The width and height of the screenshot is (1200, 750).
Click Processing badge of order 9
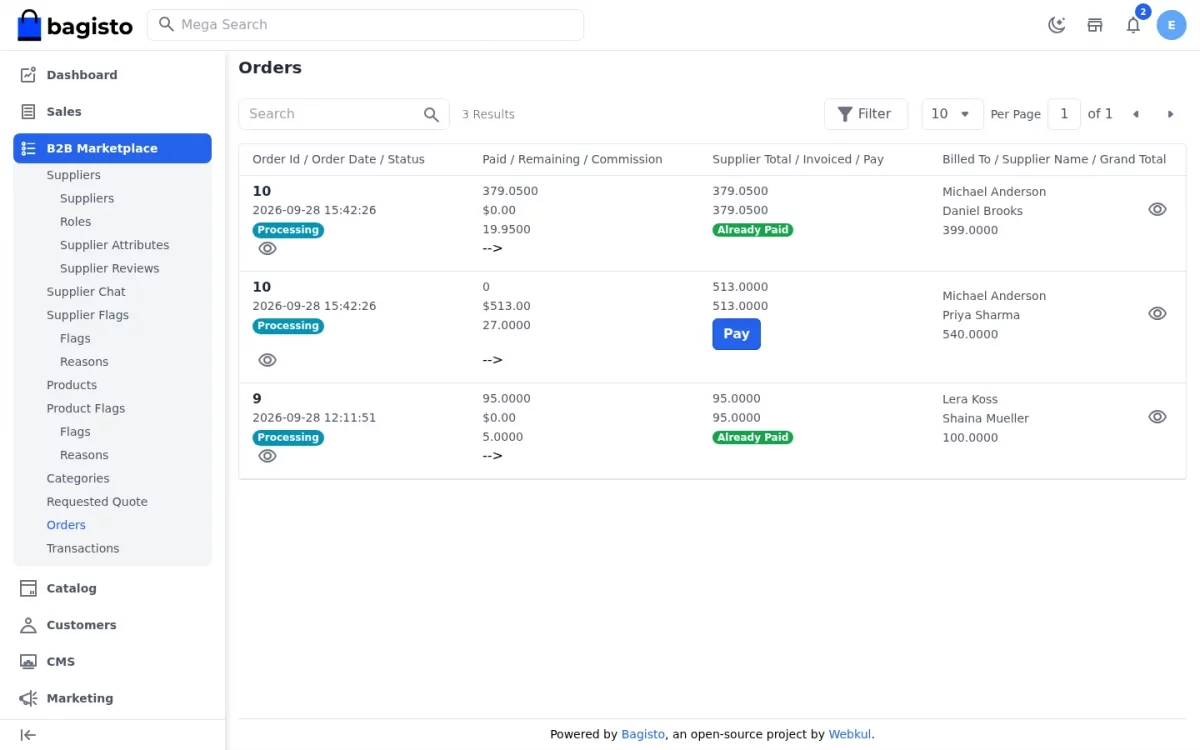coord(288,437)
